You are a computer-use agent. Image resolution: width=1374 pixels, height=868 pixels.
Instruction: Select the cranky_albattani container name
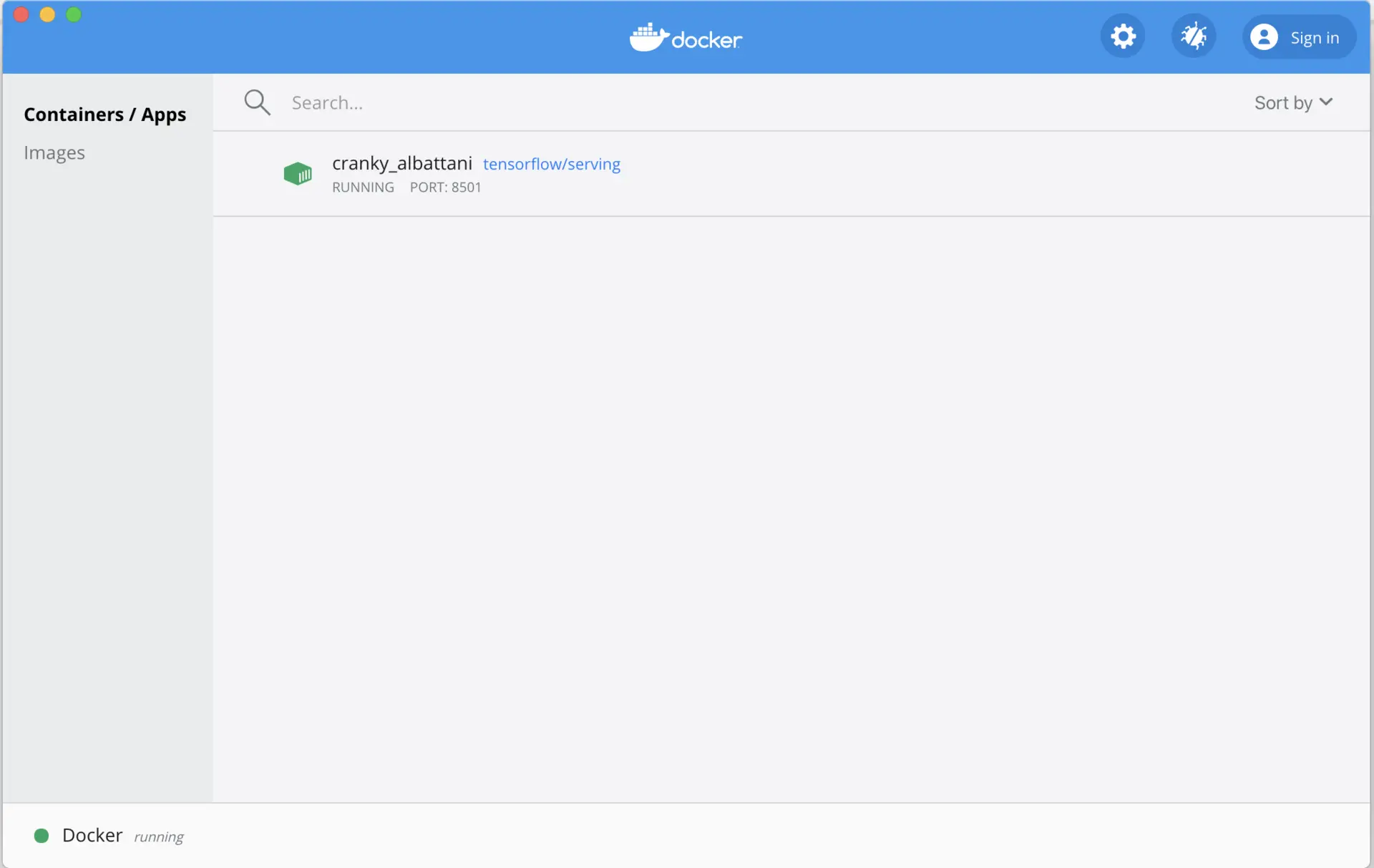click(401, 163)
